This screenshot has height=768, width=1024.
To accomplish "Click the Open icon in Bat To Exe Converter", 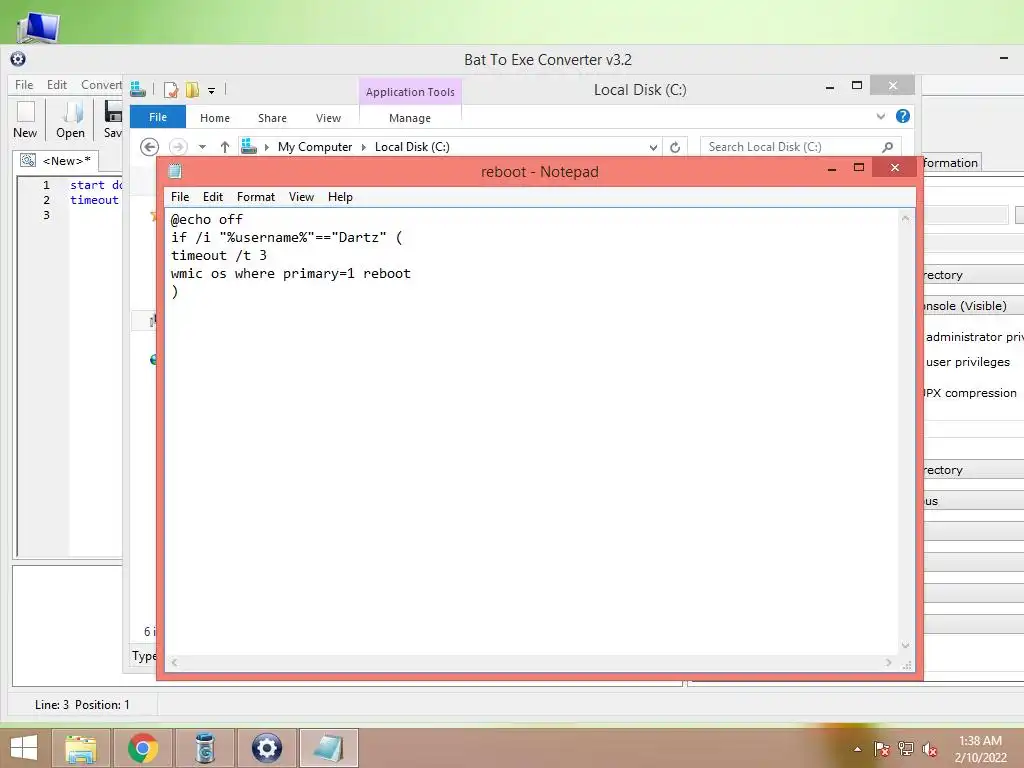I will (x=71, y=119).
